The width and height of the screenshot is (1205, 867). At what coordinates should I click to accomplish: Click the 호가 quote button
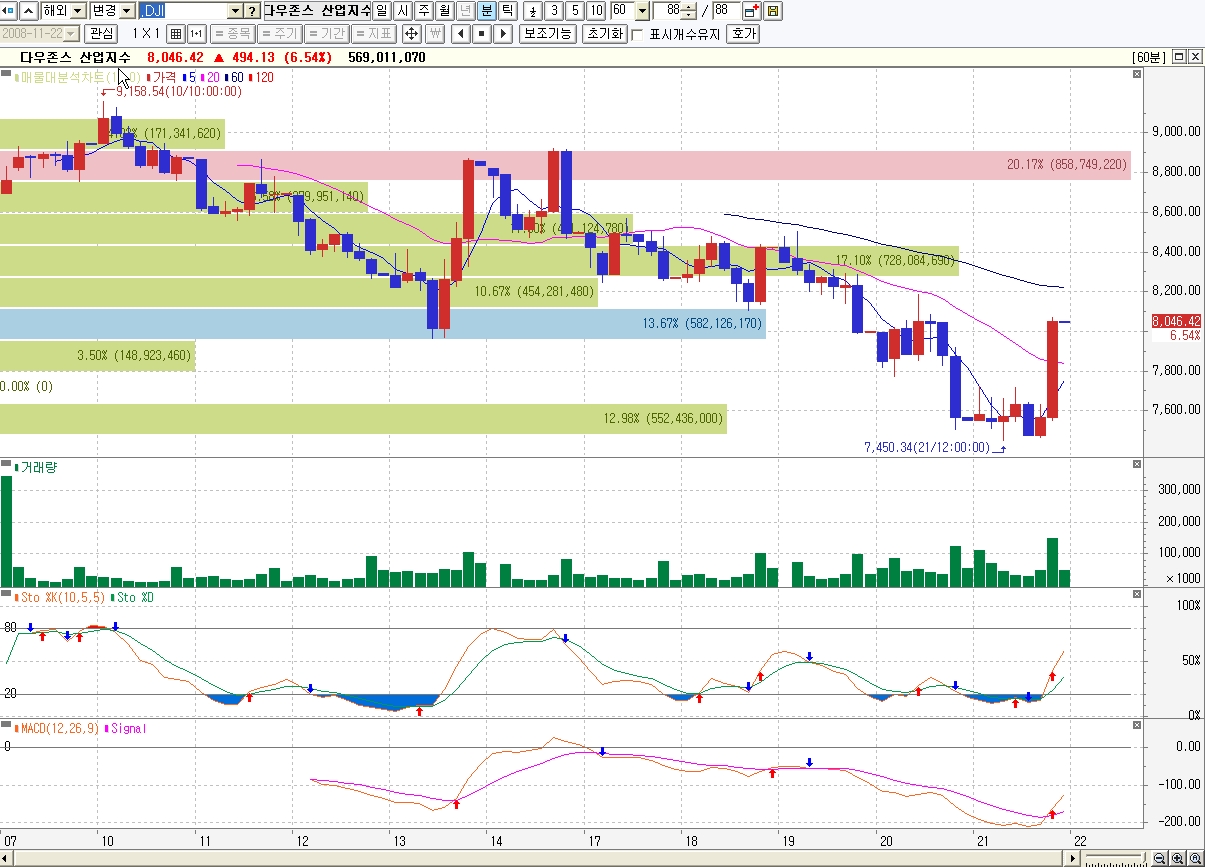tap(743, 34)
